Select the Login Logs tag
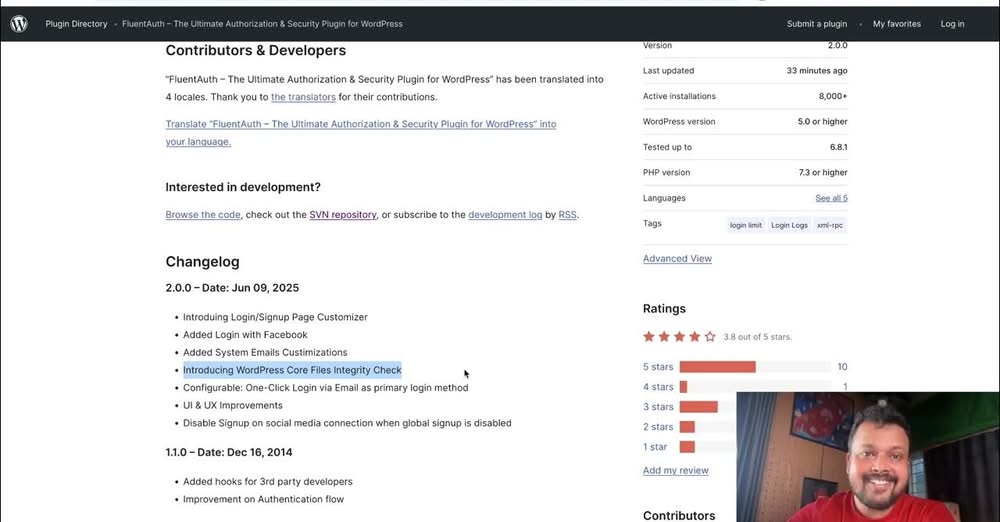The width and height of the screenshot is (1000, 522). click(x=789, y=225)
